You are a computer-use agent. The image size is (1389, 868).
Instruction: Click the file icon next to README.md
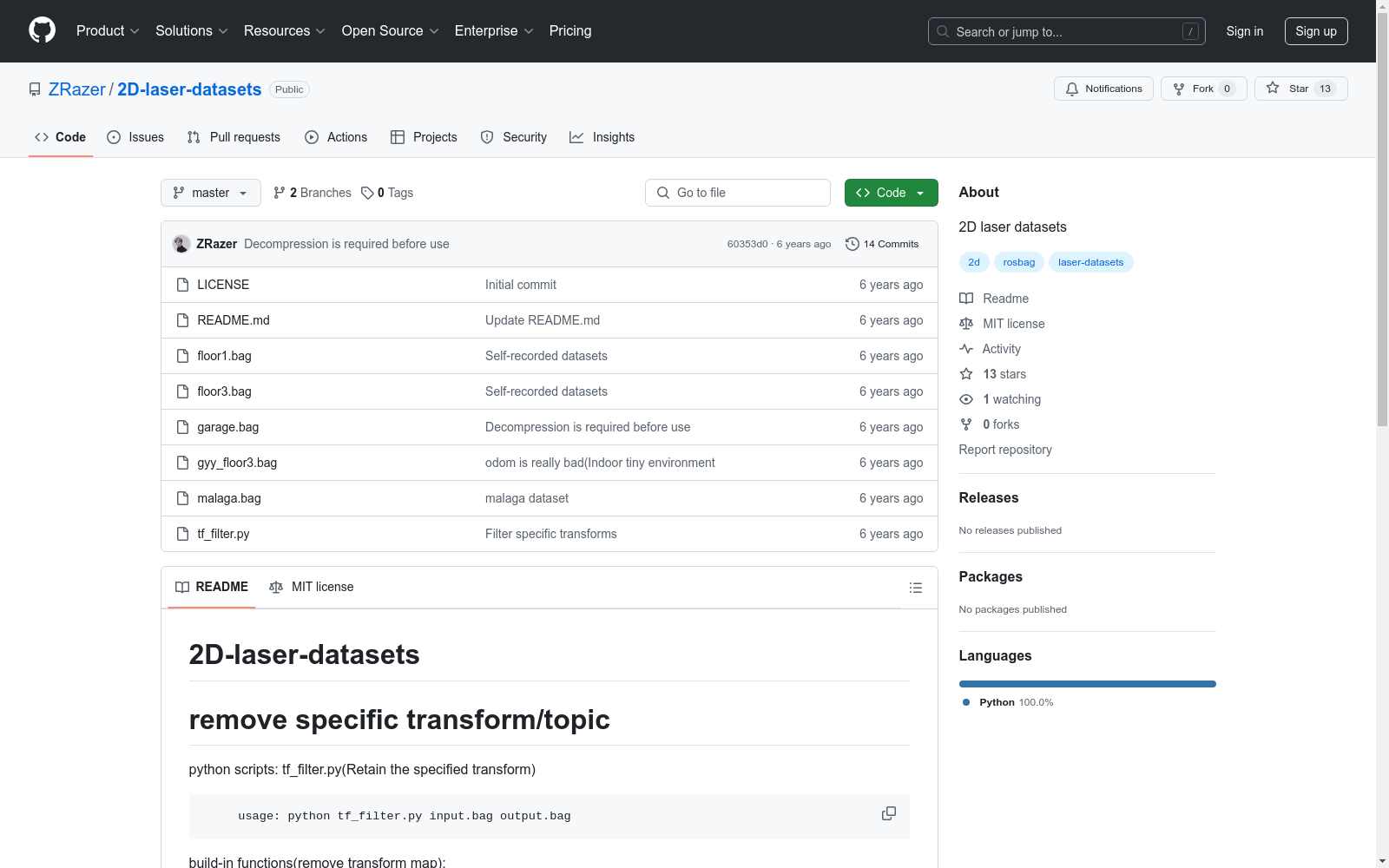pos(182,320)
